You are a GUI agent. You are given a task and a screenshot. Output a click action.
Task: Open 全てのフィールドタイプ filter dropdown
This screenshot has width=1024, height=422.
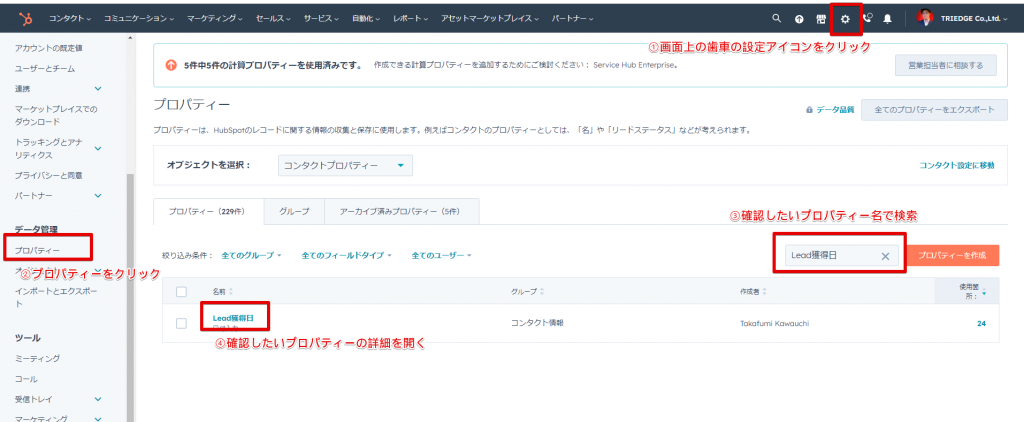click(346, 255)
